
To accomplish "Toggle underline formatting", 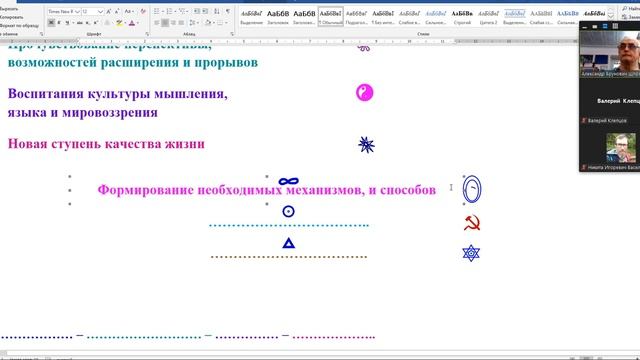I will pos(67,23).
